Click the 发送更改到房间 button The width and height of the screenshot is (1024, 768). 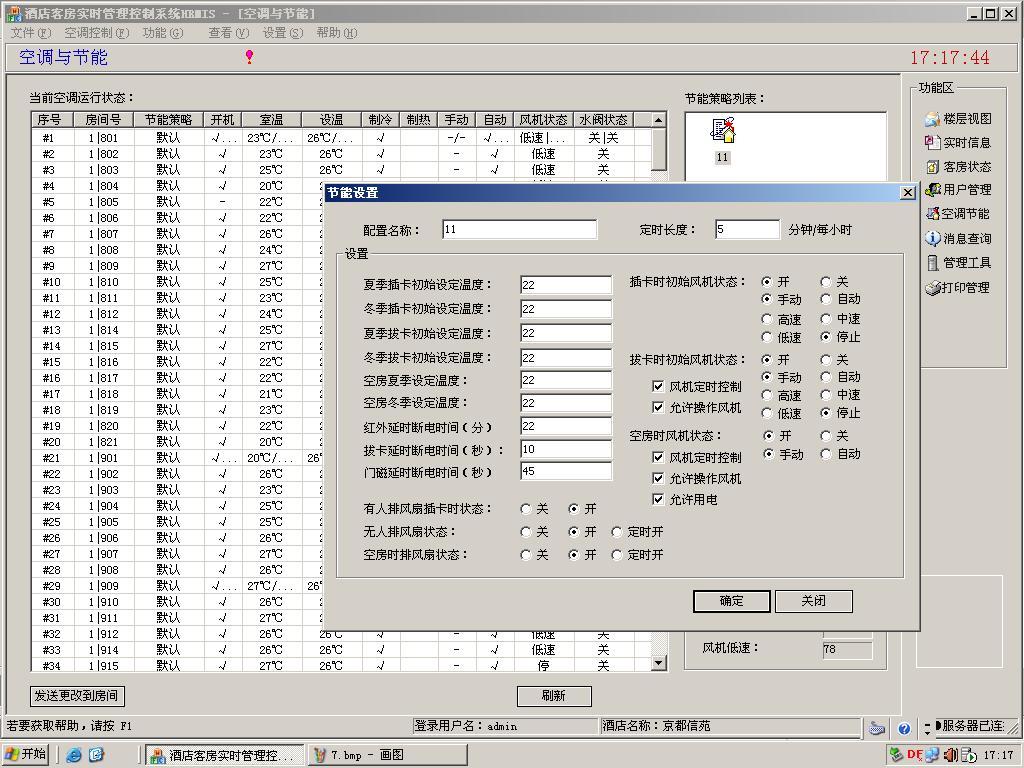78,696
